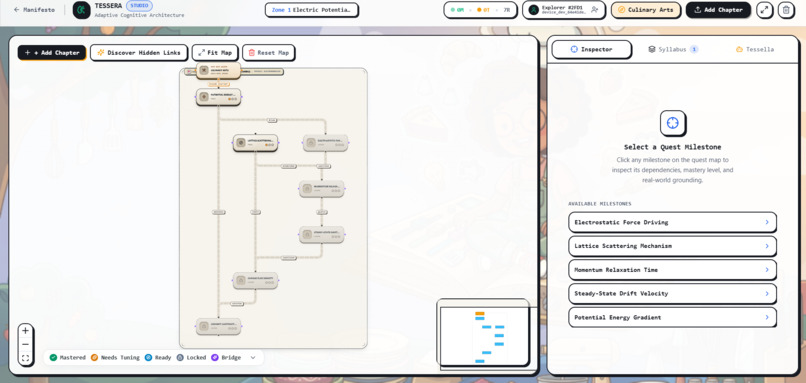This screenshot has width=806, height=383.
Task: Select the Potential Energy node on the map
Action: 218,97
